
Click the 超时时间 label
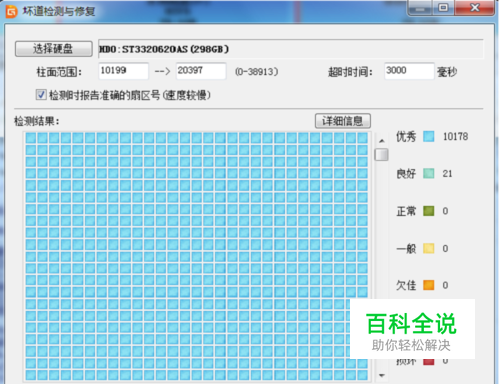pos(350,72)
